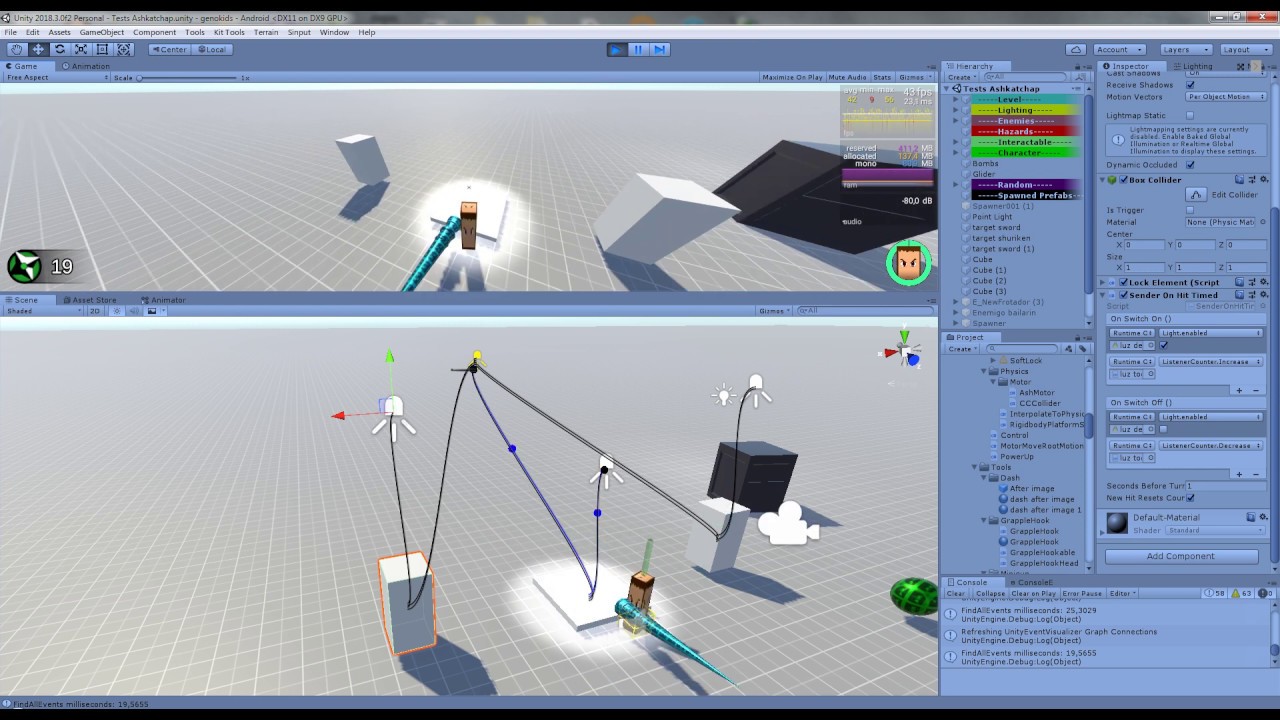Viewport: 1280px width, 720px height.
Task: Expand the Level group in Hierarchy
Action: point(956,100)
